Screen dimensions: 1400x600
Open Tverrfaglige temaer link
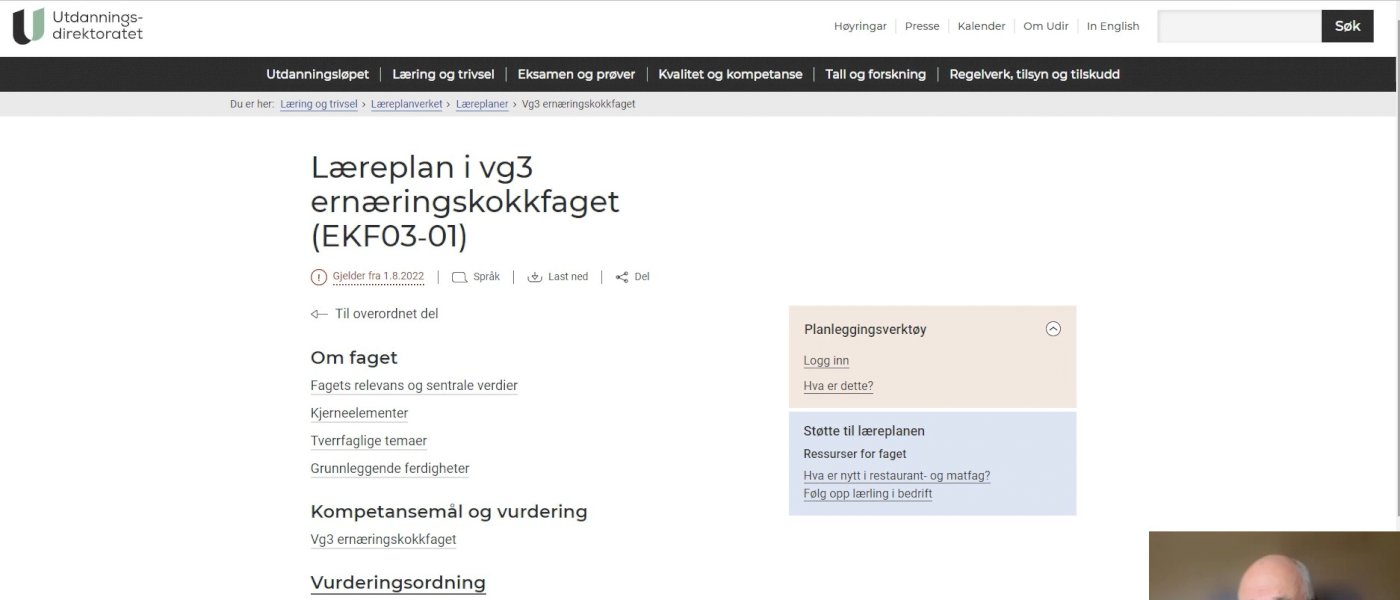pos(369,441)
